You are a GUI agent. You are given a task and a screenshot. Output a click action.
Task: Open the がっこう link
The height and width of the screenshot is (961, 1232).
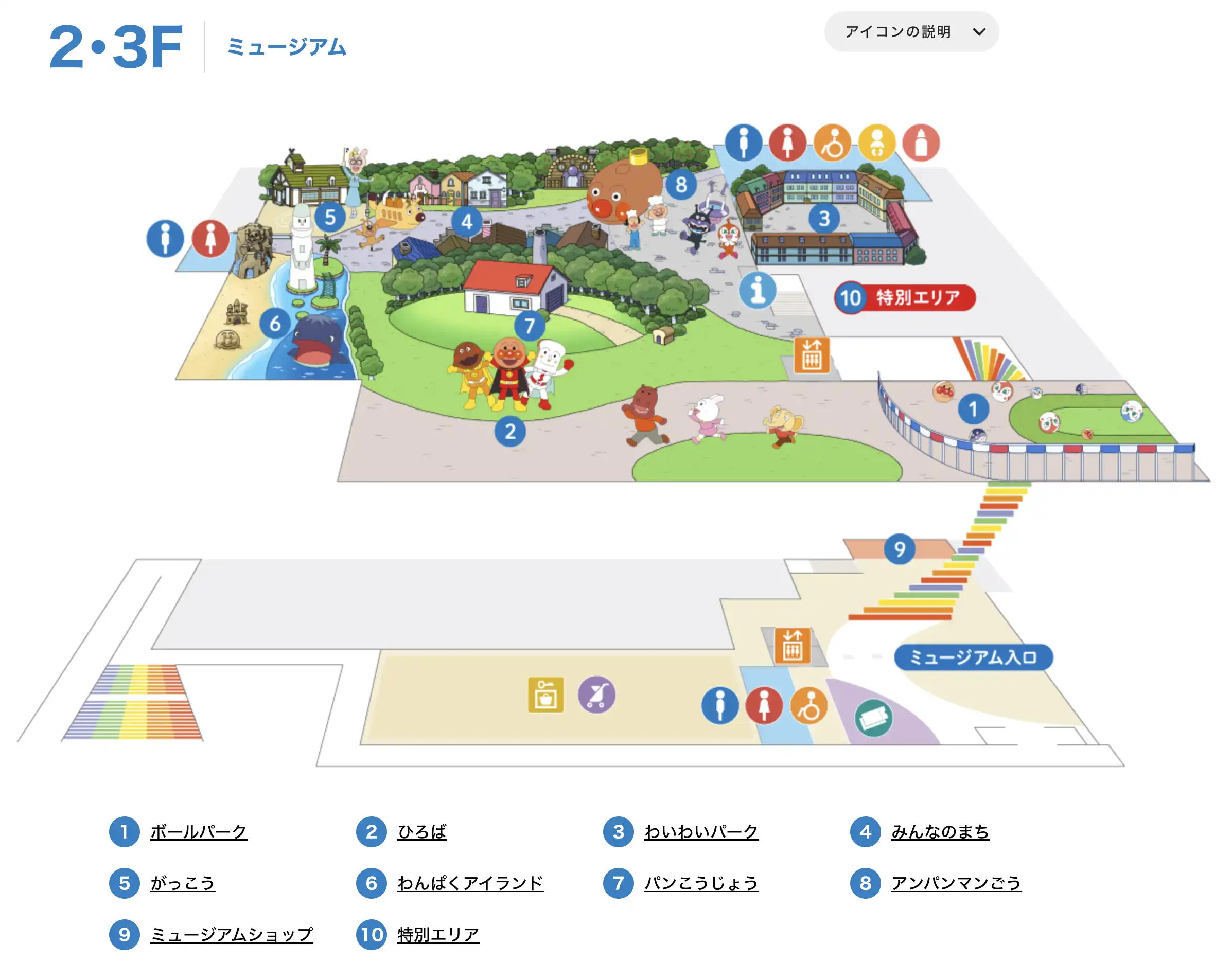point(182,883)
